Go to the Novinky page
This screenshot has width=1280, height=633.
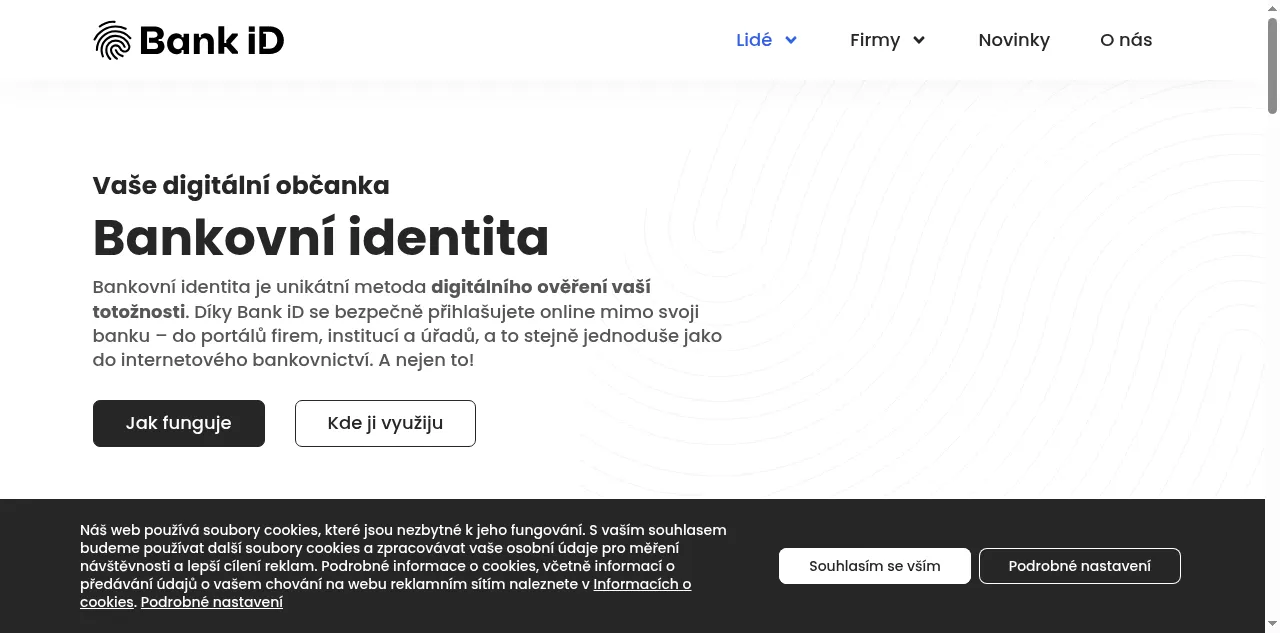(1014, 40)
